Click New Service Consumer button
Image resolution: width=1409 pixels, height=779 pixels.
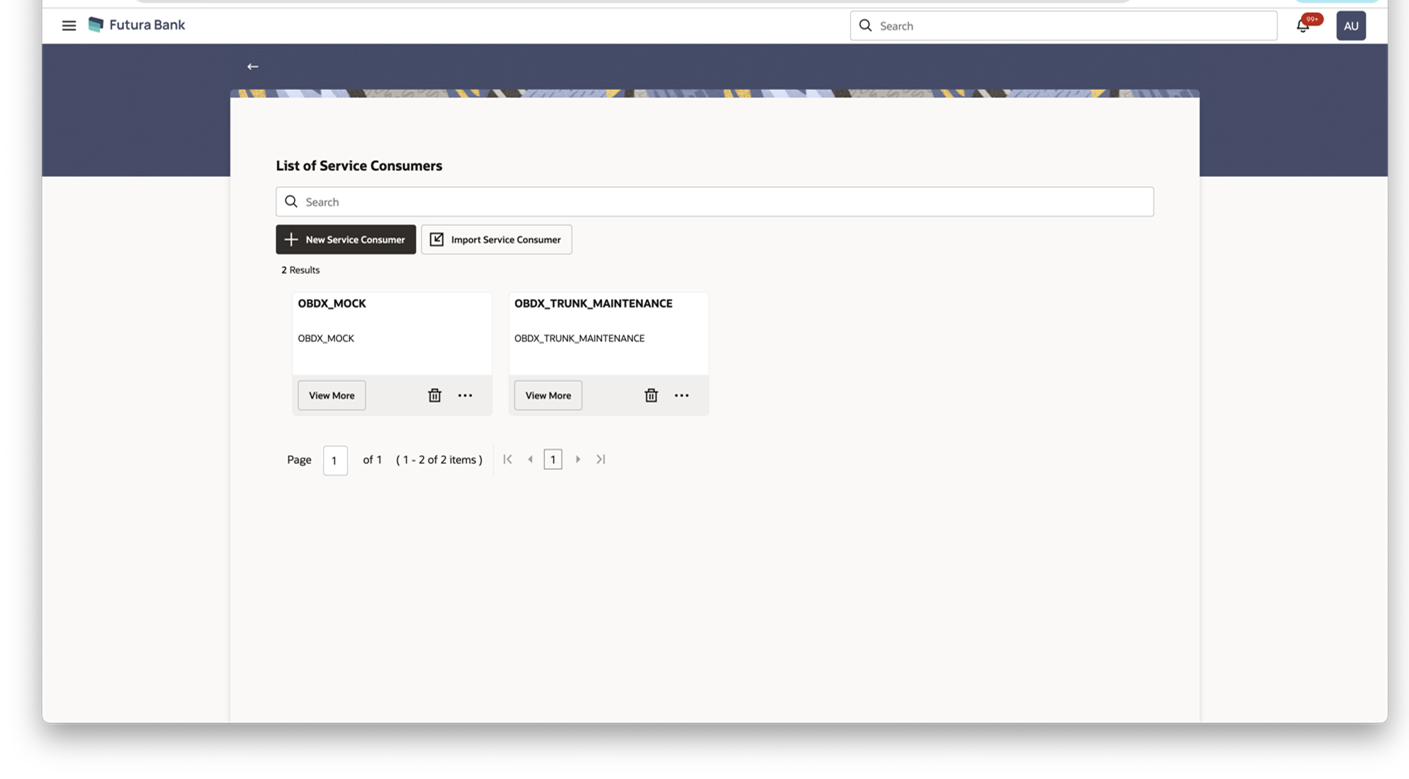346,239
